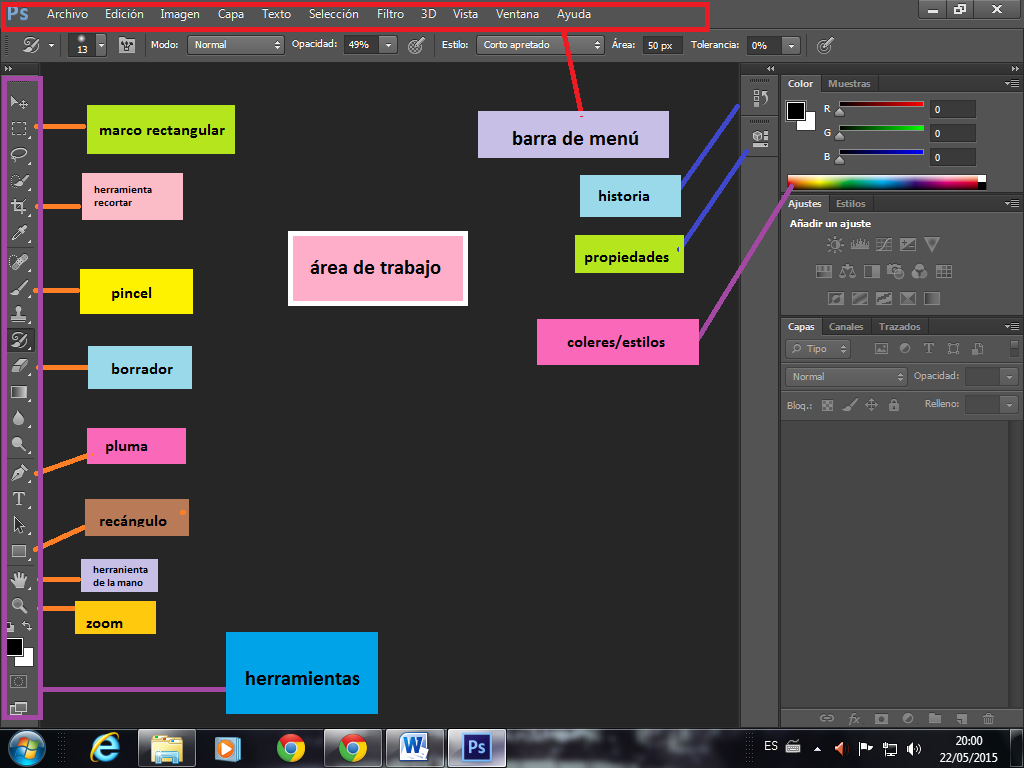
Task: Select the Zoom tool
Action: [x=19, y=605]
